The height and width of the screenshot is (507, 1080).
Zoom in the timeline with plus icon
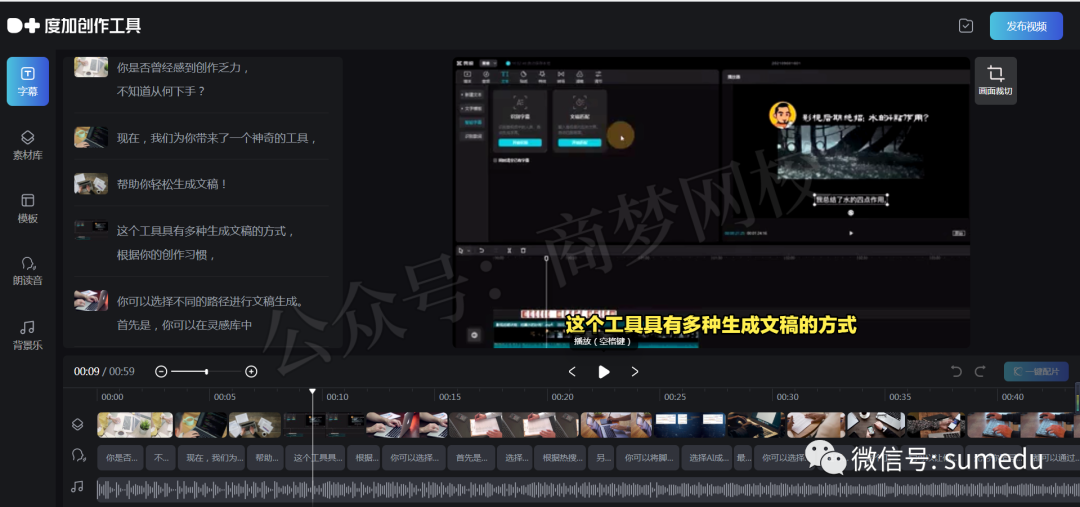(251, 372)
